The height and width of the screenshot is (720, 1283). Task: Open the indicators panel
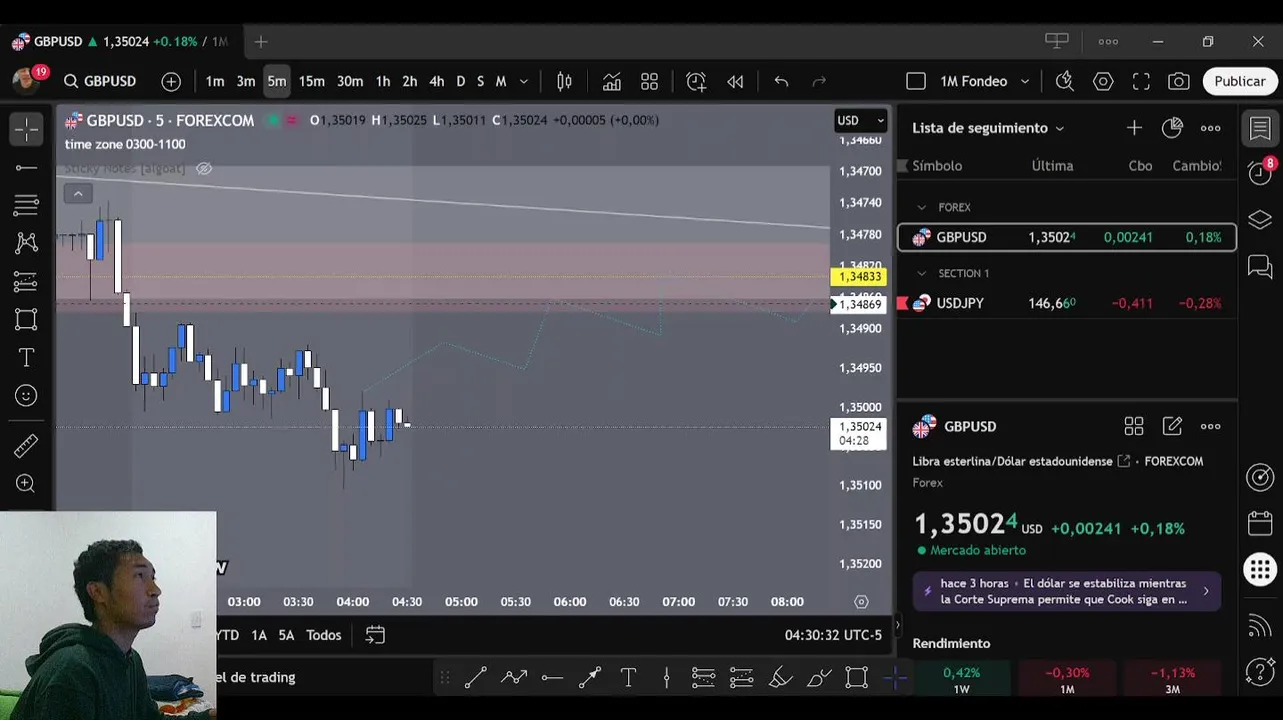pyautogui.click(x=611, y=81)
